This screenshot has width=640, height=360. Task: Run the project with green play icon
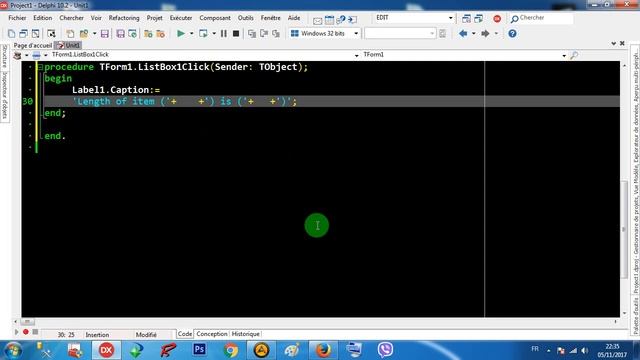point(181,33)
